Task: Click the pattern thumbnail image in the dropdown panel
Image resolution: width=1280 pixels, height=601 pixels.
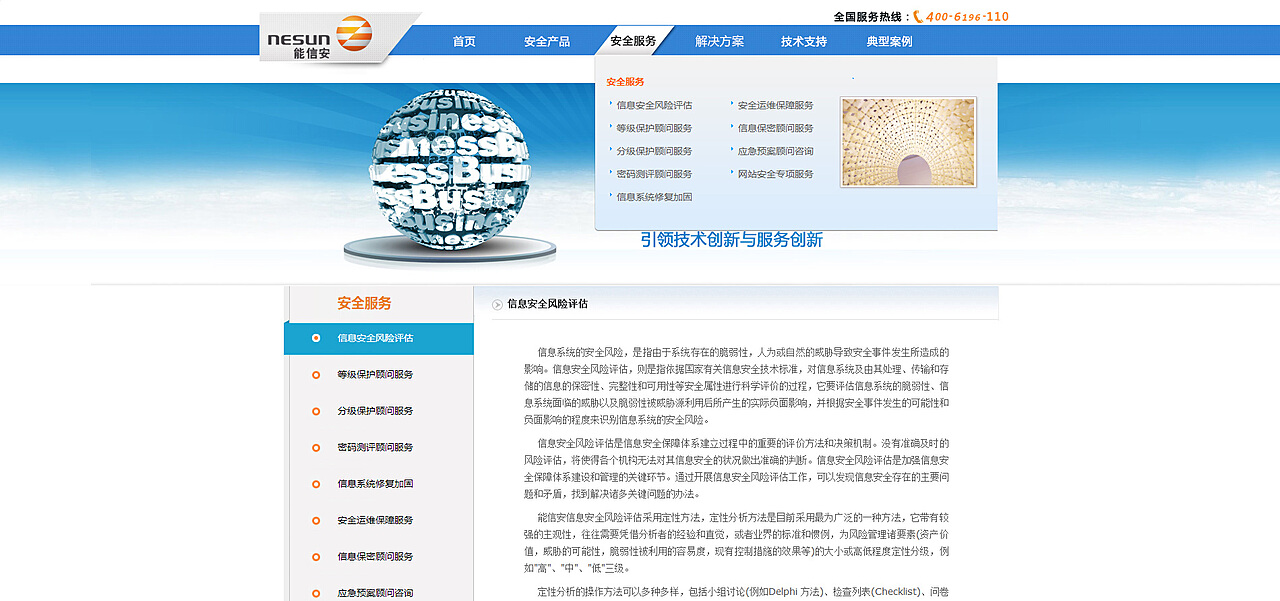Action: pos(908,140)
